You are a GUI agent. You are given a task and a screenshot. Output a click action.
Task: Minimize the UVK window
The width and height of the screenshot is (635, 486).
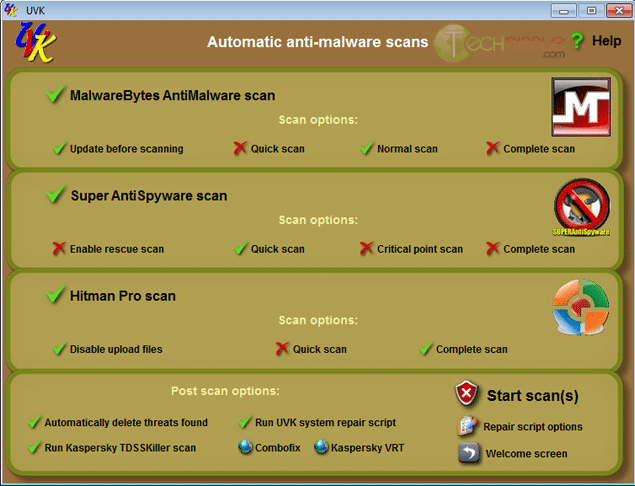pyautogui.click(x=563, y=11)
